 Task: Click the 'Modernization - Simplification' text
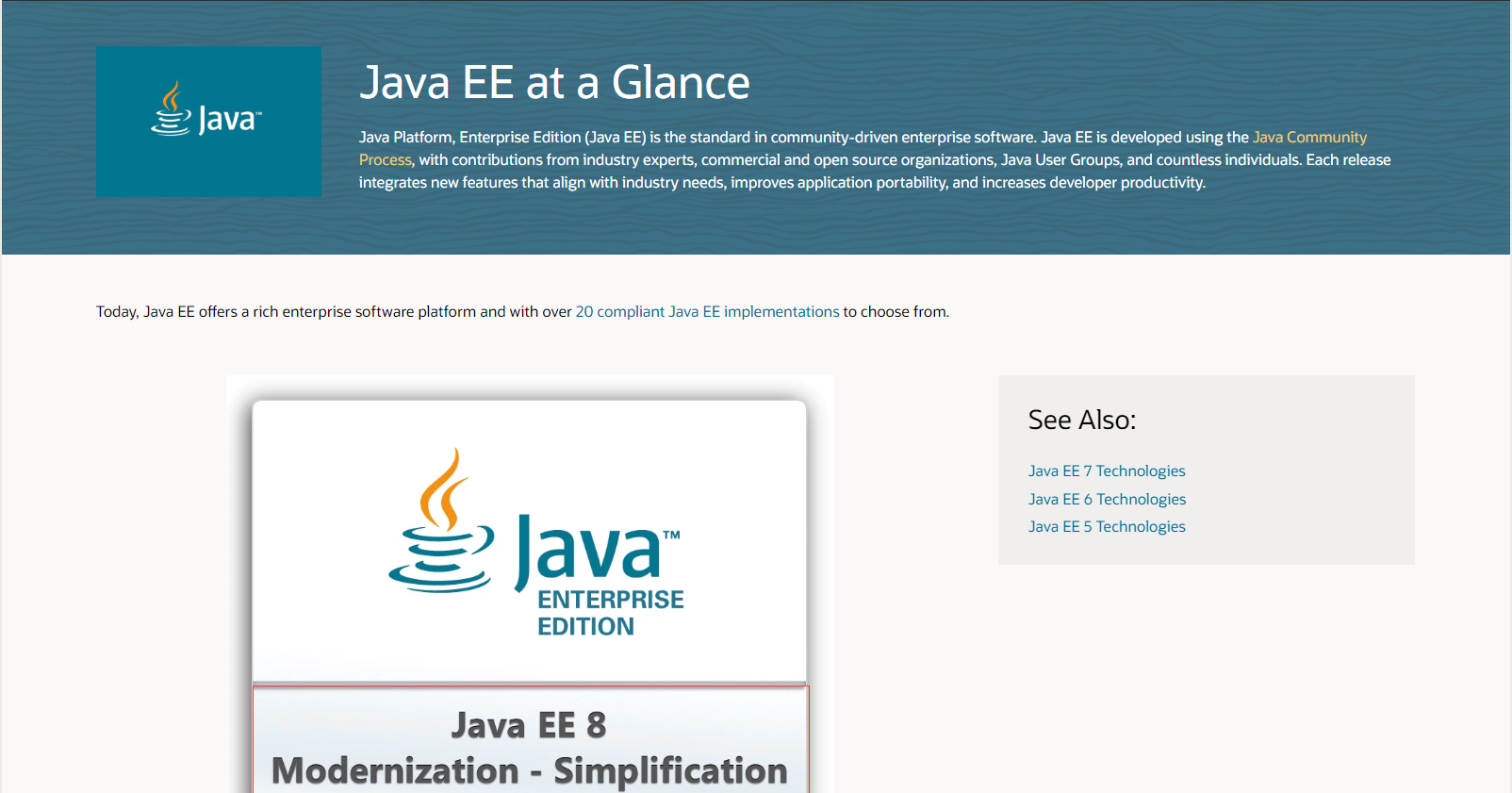coord(530,771)
